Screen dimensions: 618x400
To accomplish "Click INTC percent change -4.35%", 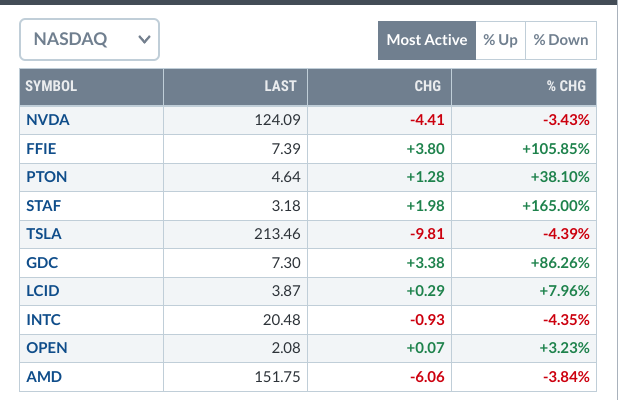I will click(x=566, y=320).
